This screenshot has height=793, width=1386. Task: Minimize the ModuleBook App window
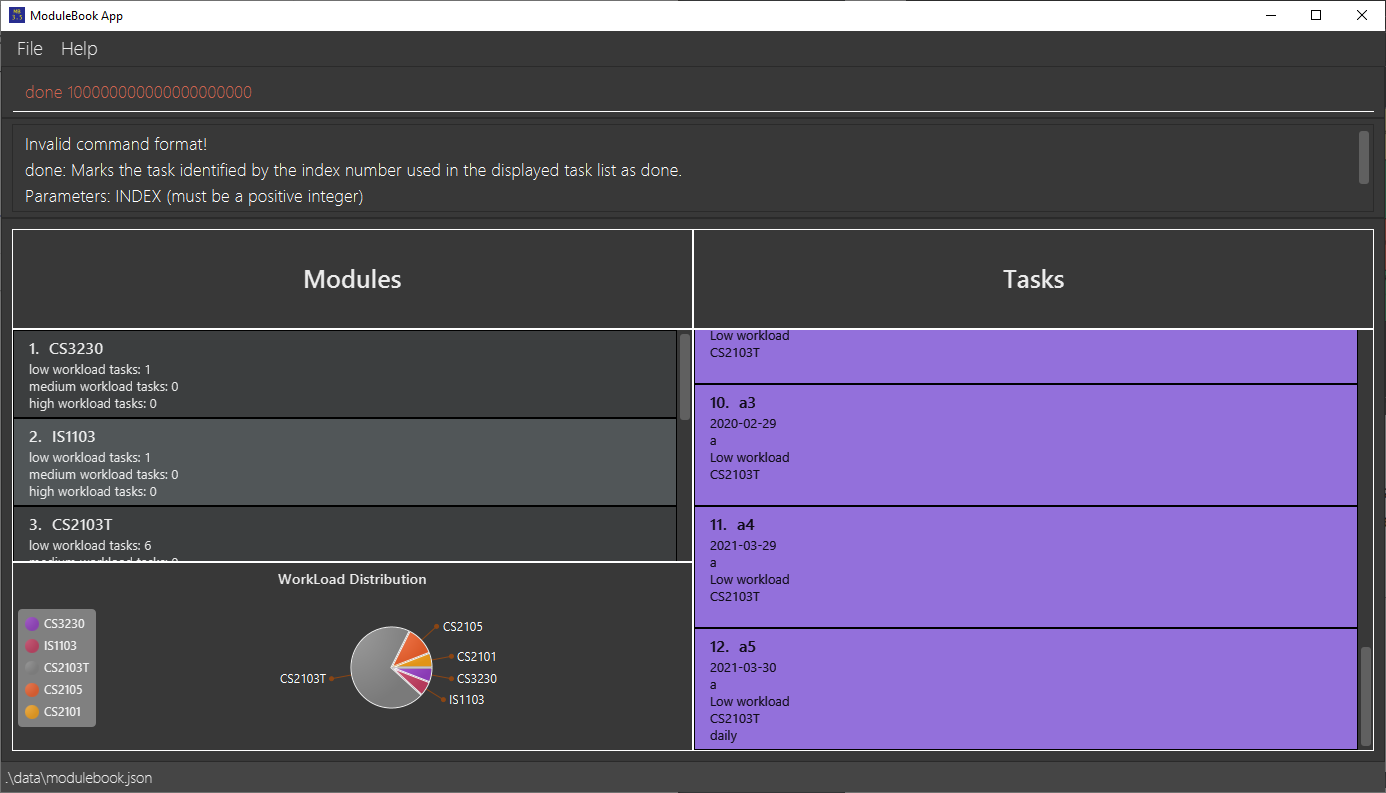click(x=1271, y=15)
